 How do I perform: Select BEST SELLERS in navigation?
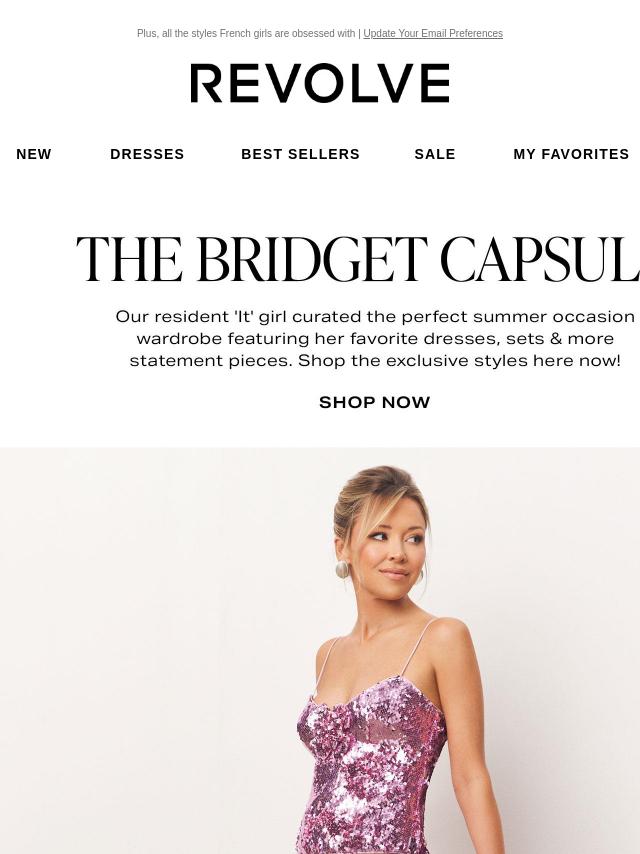[x=300, y=154]
